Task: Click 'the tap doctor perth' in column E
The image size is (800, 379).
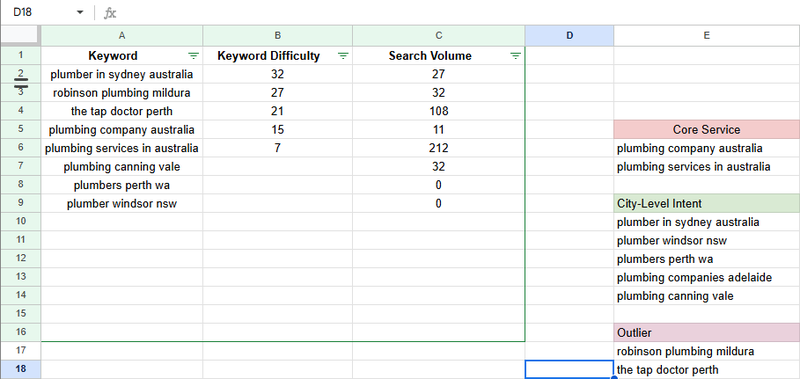Action: (707, 369)
